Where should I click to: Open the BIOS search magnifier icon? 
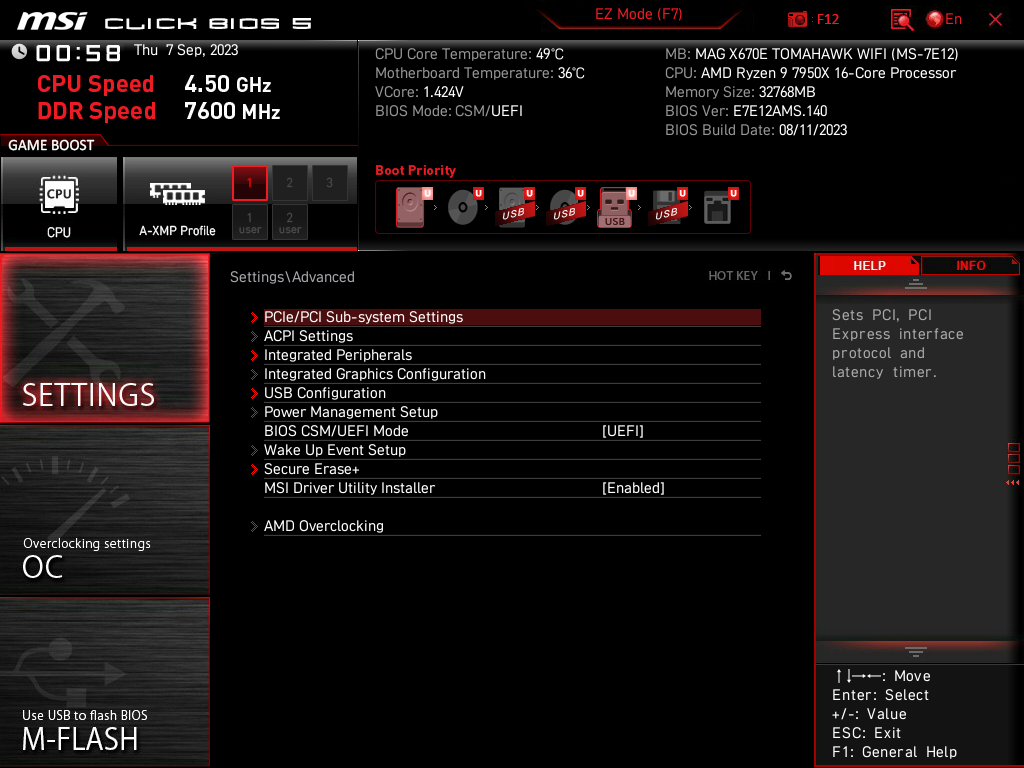coord(902,20)
